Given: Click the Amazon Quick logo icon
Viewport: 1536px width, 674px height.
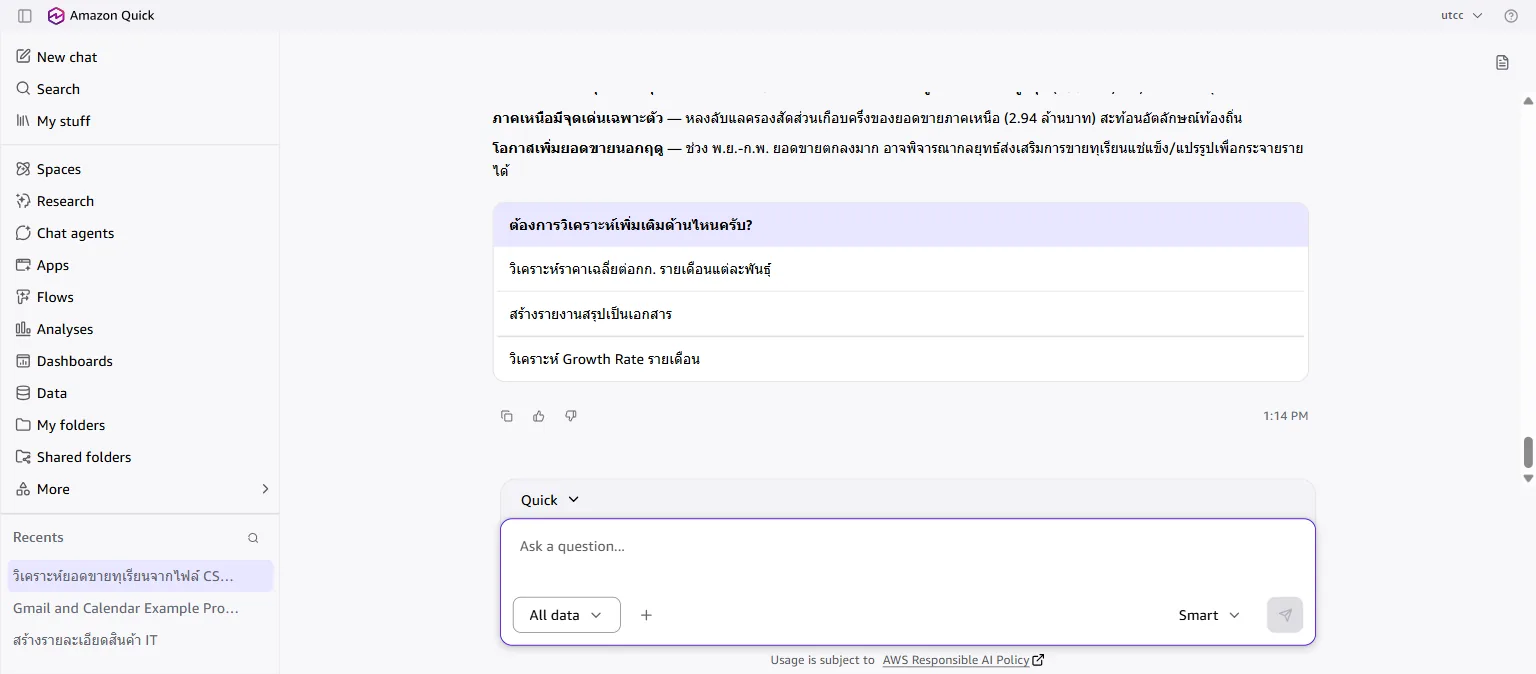Looking at the screenshot, I should tap(56, 16).
